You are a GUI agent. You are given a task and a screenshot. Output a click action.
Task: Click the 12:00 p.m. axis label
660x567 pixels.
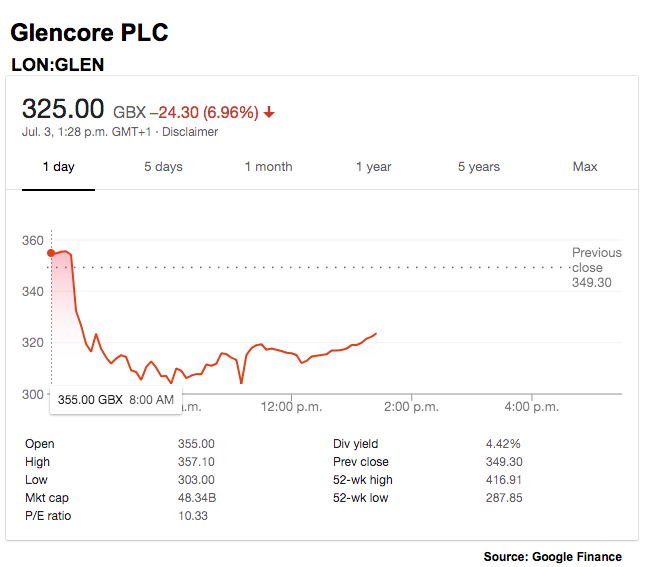[x=290, y=407]
